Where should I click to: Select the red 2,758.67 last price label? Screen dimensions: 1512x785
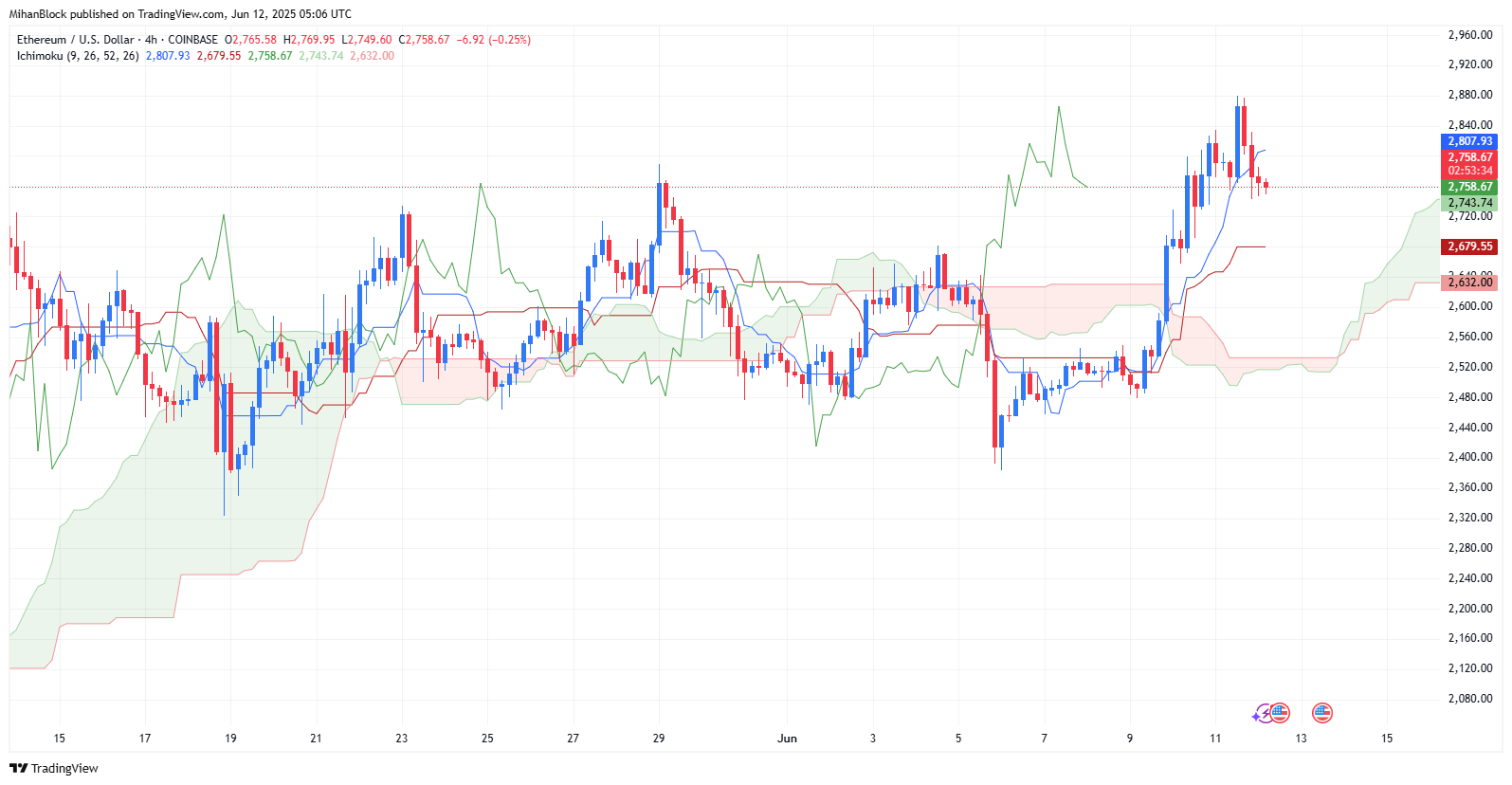1468,157
